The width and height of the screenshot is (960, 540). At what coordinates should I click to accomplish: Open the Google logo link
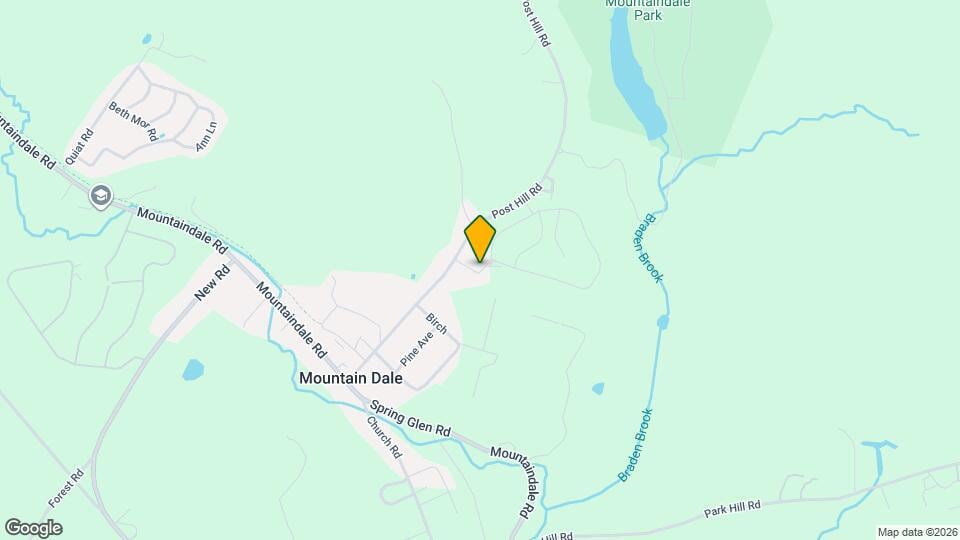point(34,528)
